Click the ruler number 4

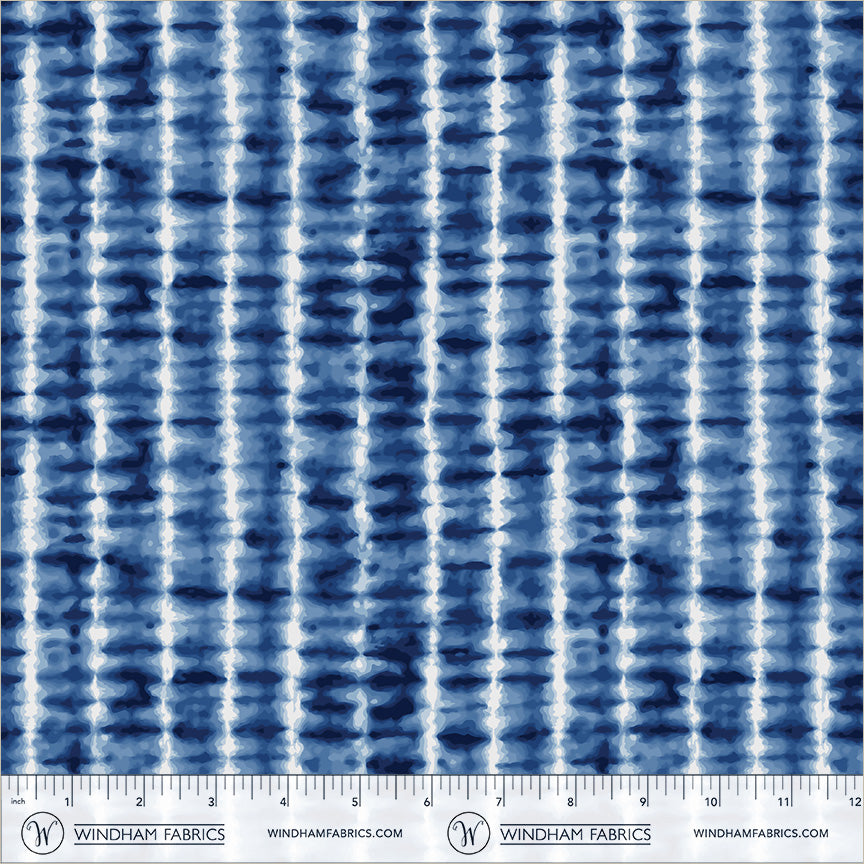point(283,802)
